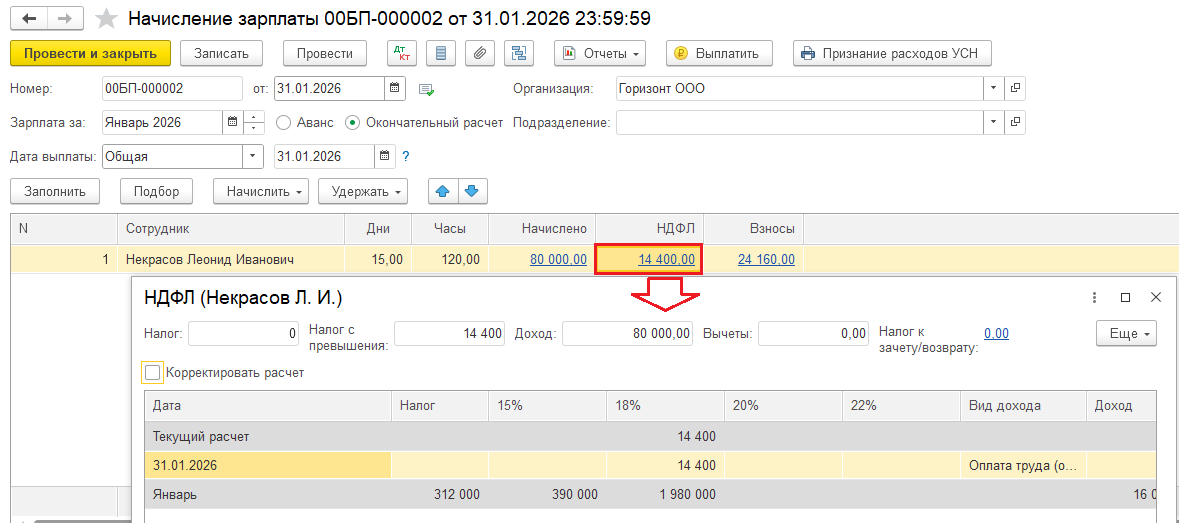This screenshot has height=523, width=1179.
Task: Open document comment icon next to date
Action: pyautogui.click(x=426, y=89)
